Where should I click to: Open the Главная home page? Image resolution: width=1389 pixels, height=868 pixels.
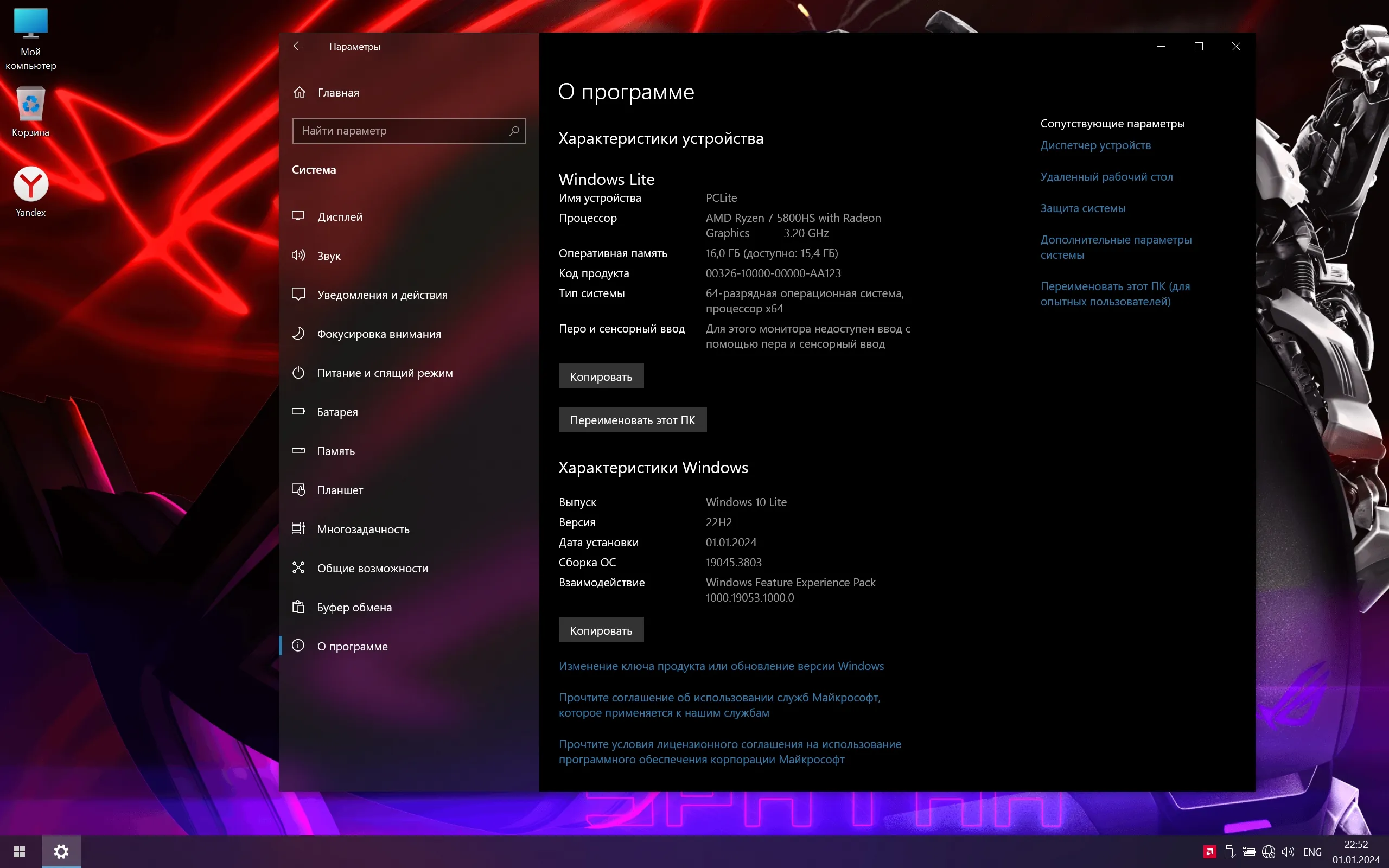click(x=338, y=92)
